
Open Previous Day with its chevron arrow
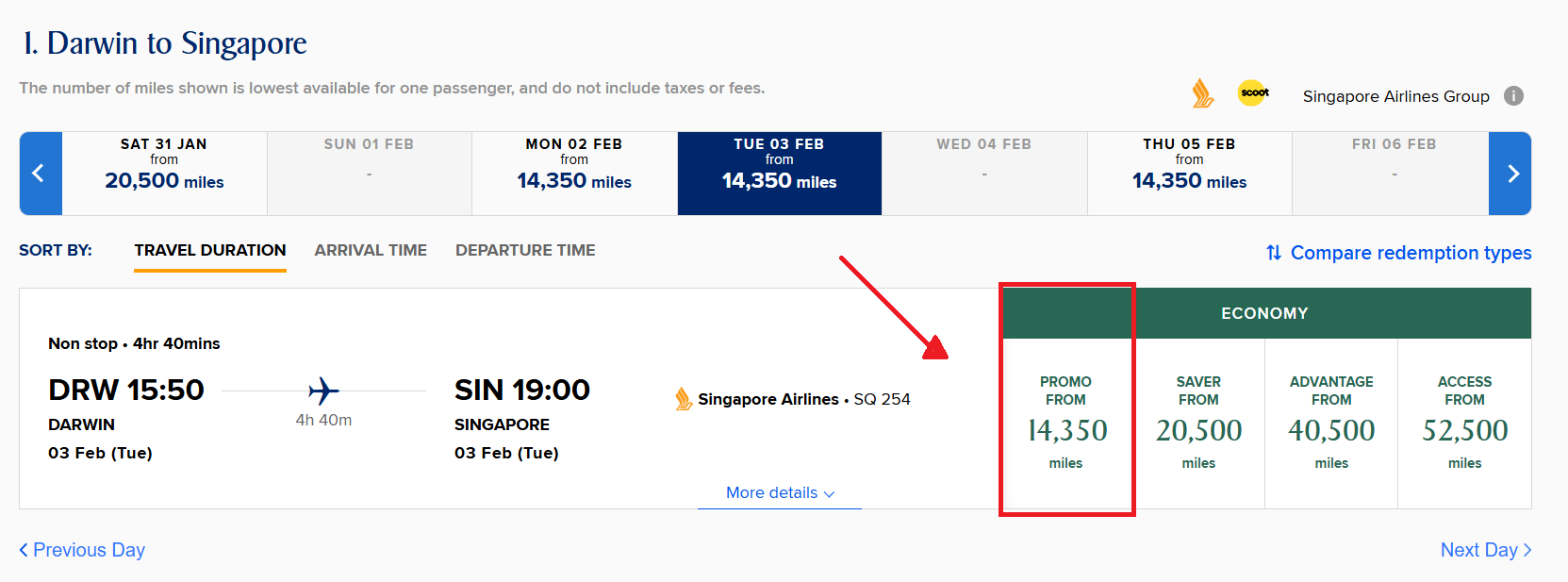[81, 550]
